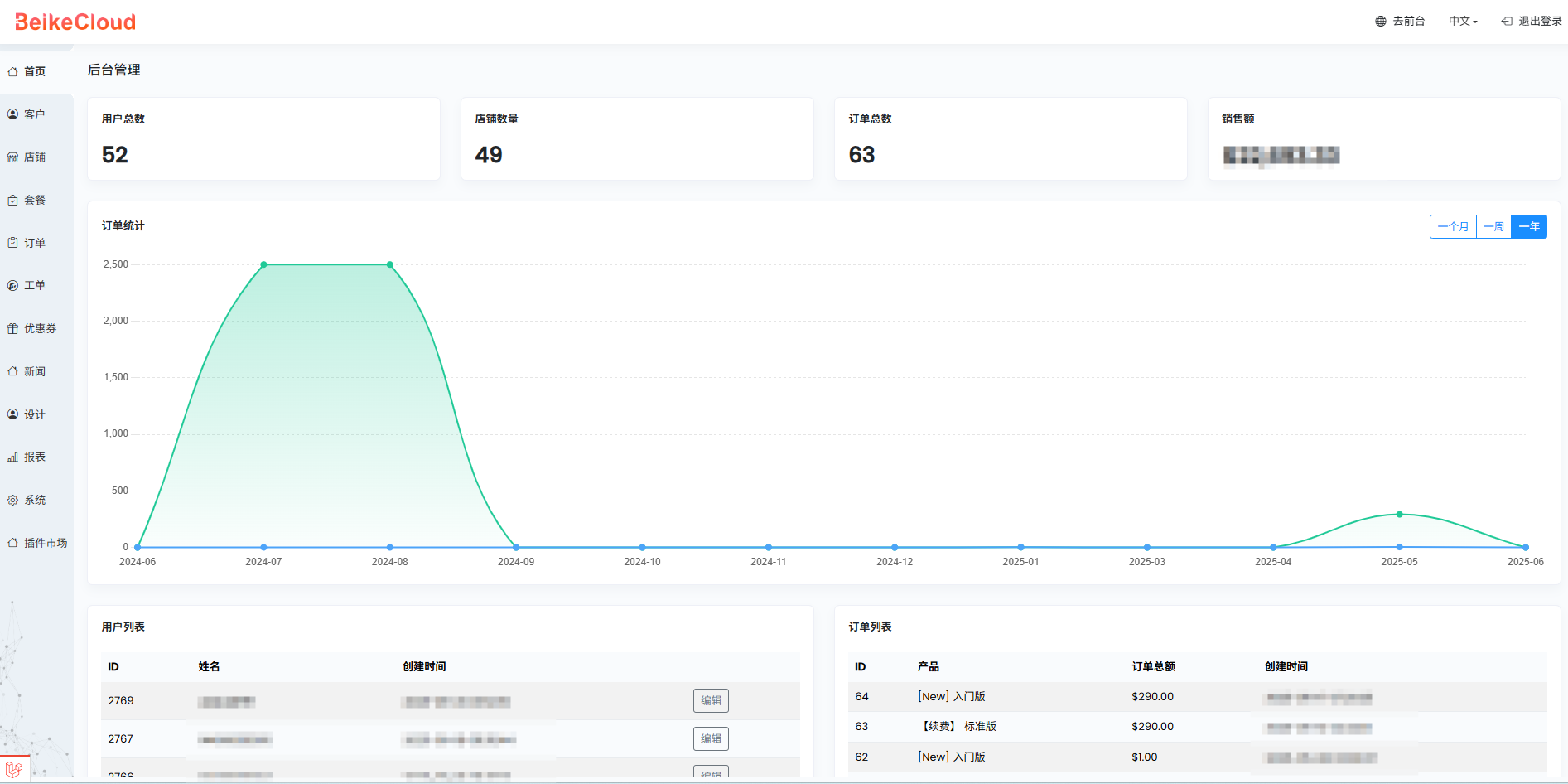Click the gift icon beside 优惠券
Image resolution: width=1568 pixels, height=784 pixels.
(12, 329)
